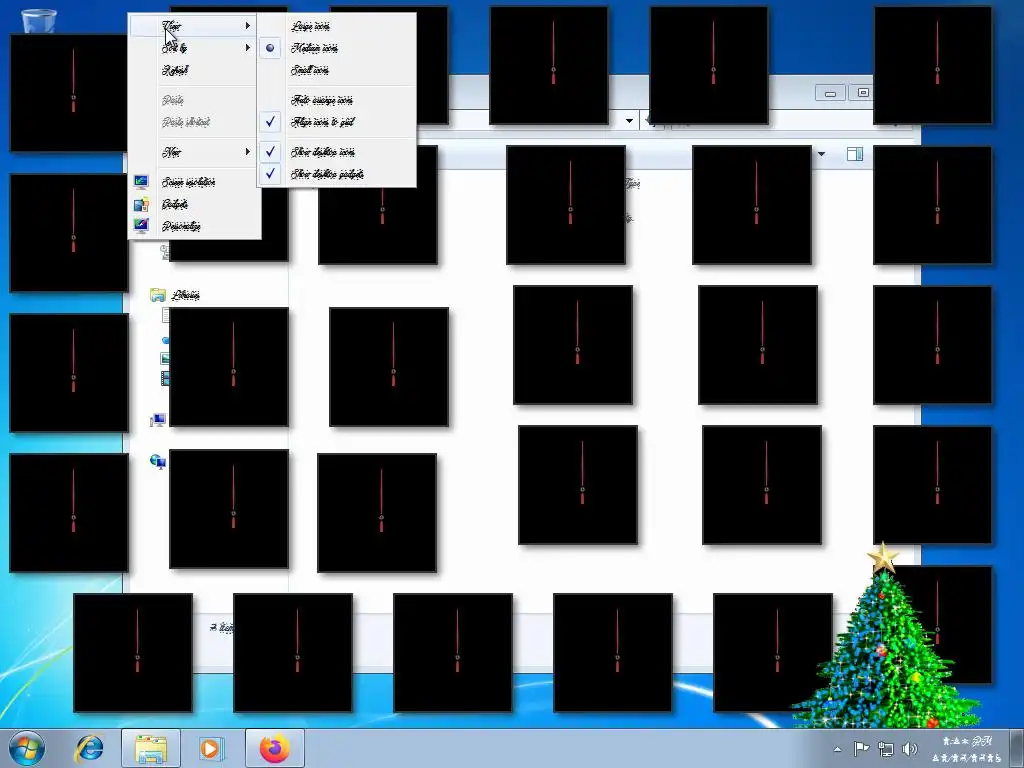The height and width of the screenshot is (768, 1024).
Task: Open Personalize from the context menu
Action: [193, 227]
